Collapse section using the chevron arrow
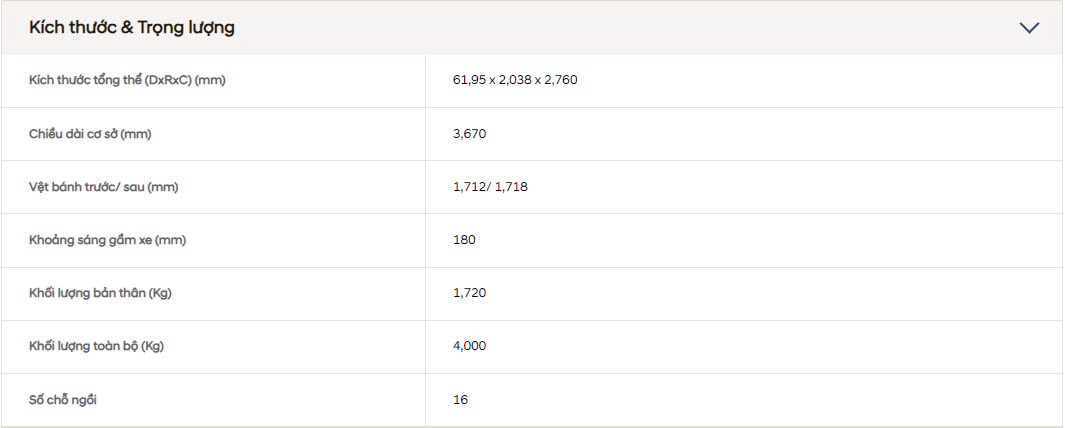Screen dimensions: 1065x428 (1029, 28)
